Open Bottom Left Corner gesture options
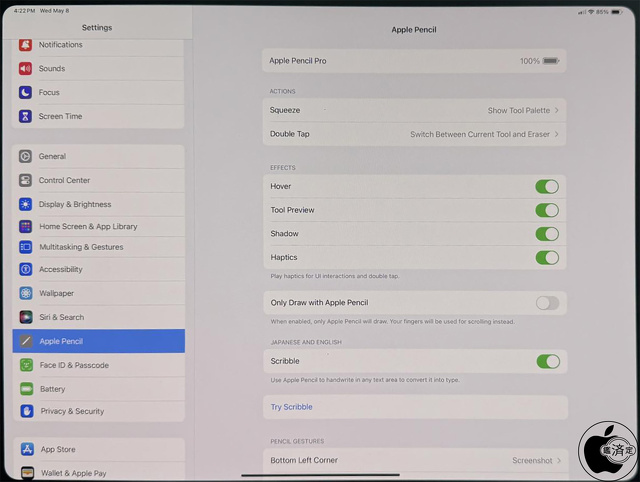Screen dimensions: 640x482 [414, 461]
